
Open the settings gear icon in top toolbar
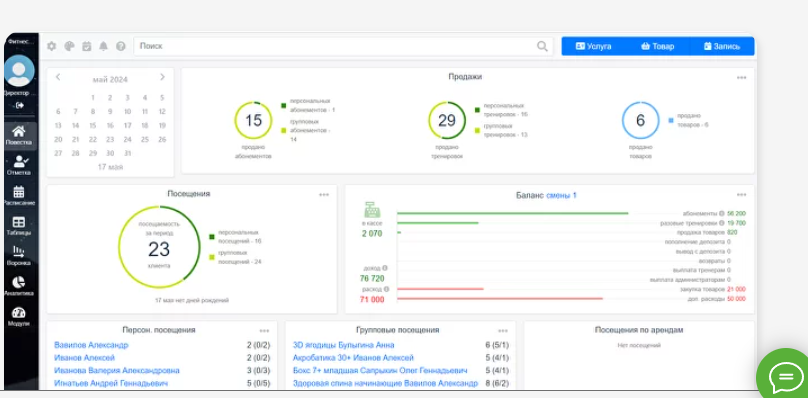point(52,46)
